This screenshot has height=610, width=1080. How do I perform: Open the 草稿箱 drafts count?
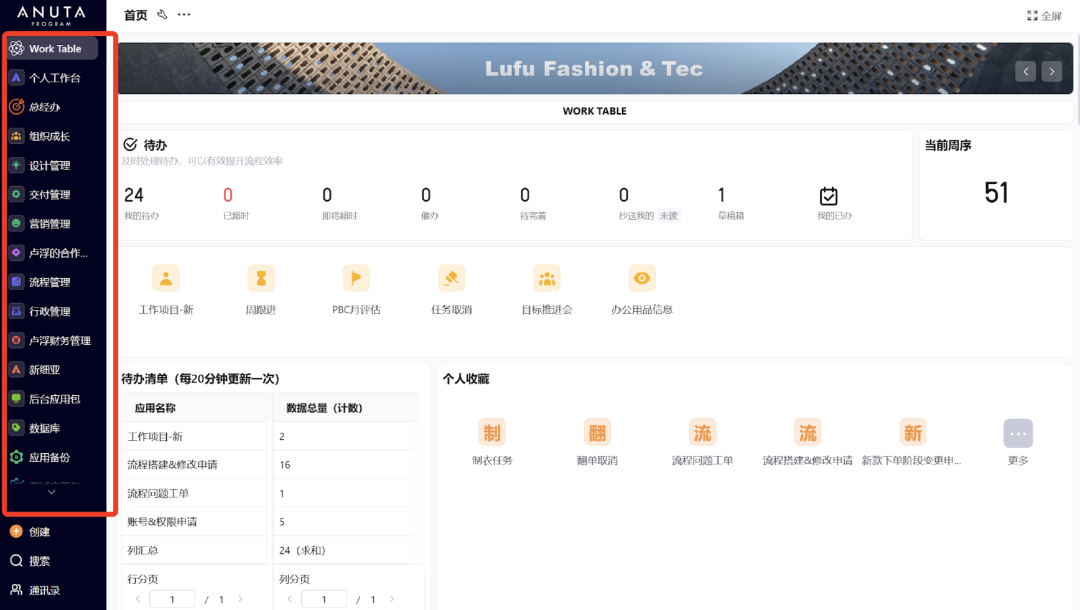click(722, 195)
